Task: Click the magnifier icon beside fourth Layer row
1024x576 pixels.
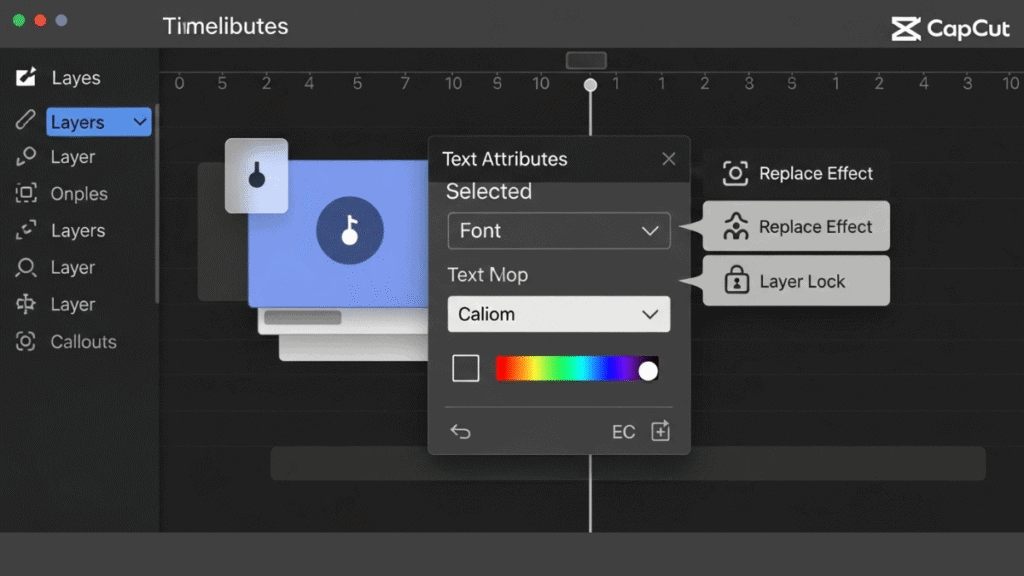Action: 25,267
